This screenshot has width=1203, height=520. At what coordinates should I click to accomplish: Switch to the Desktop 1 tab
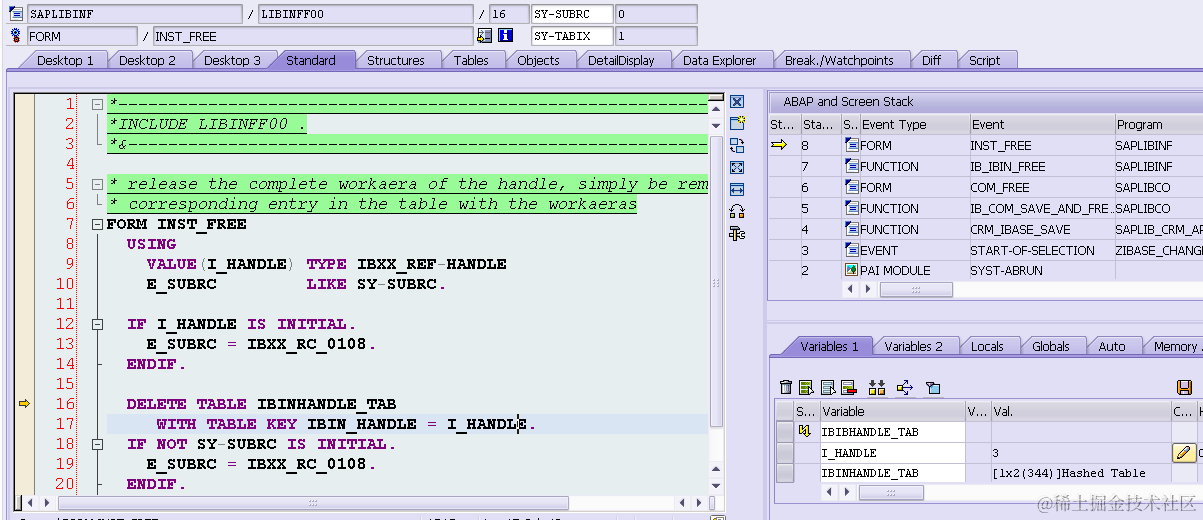point(65,60)
